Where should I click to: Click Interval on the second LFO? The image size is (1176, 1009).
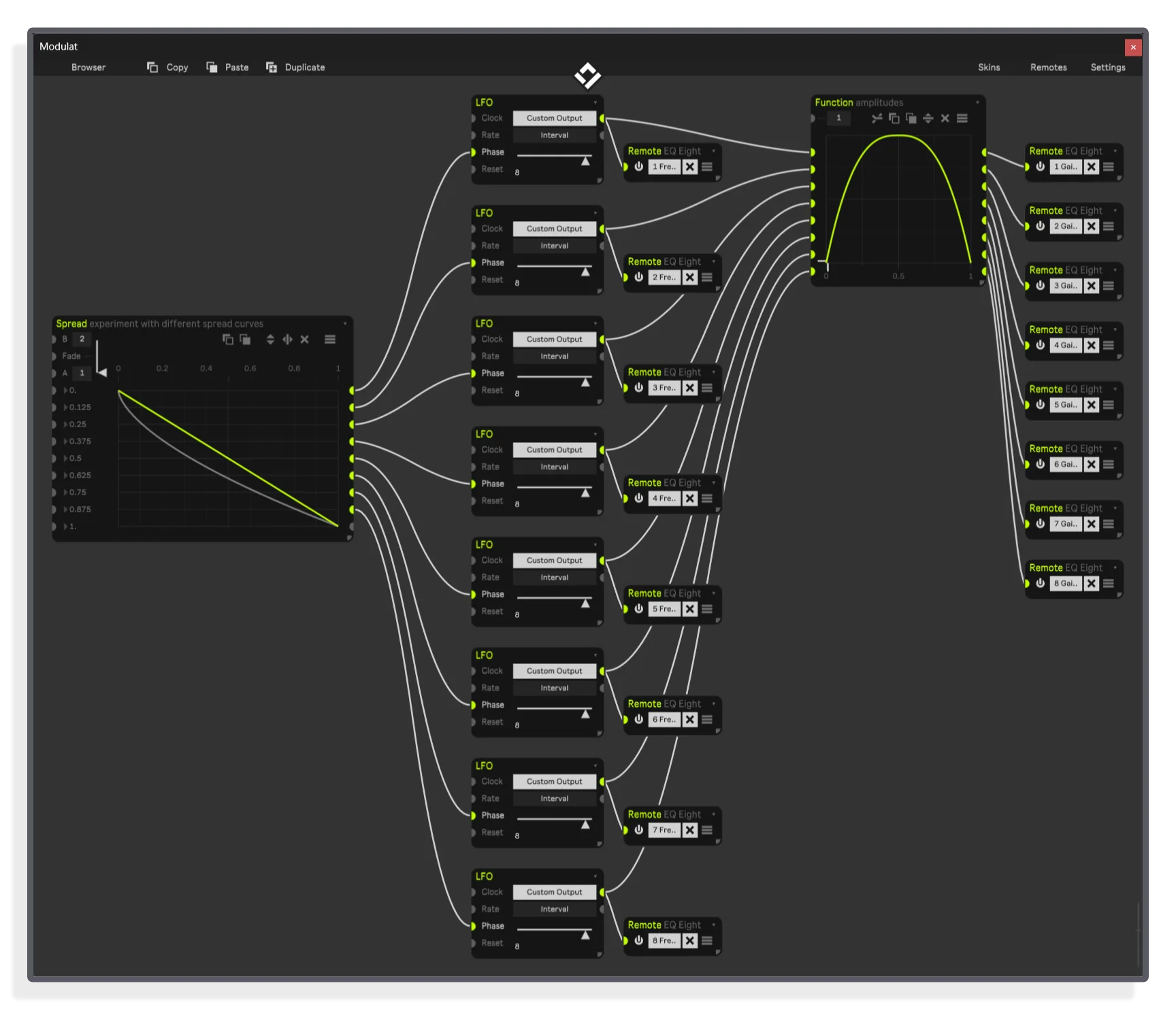[555, 246]
